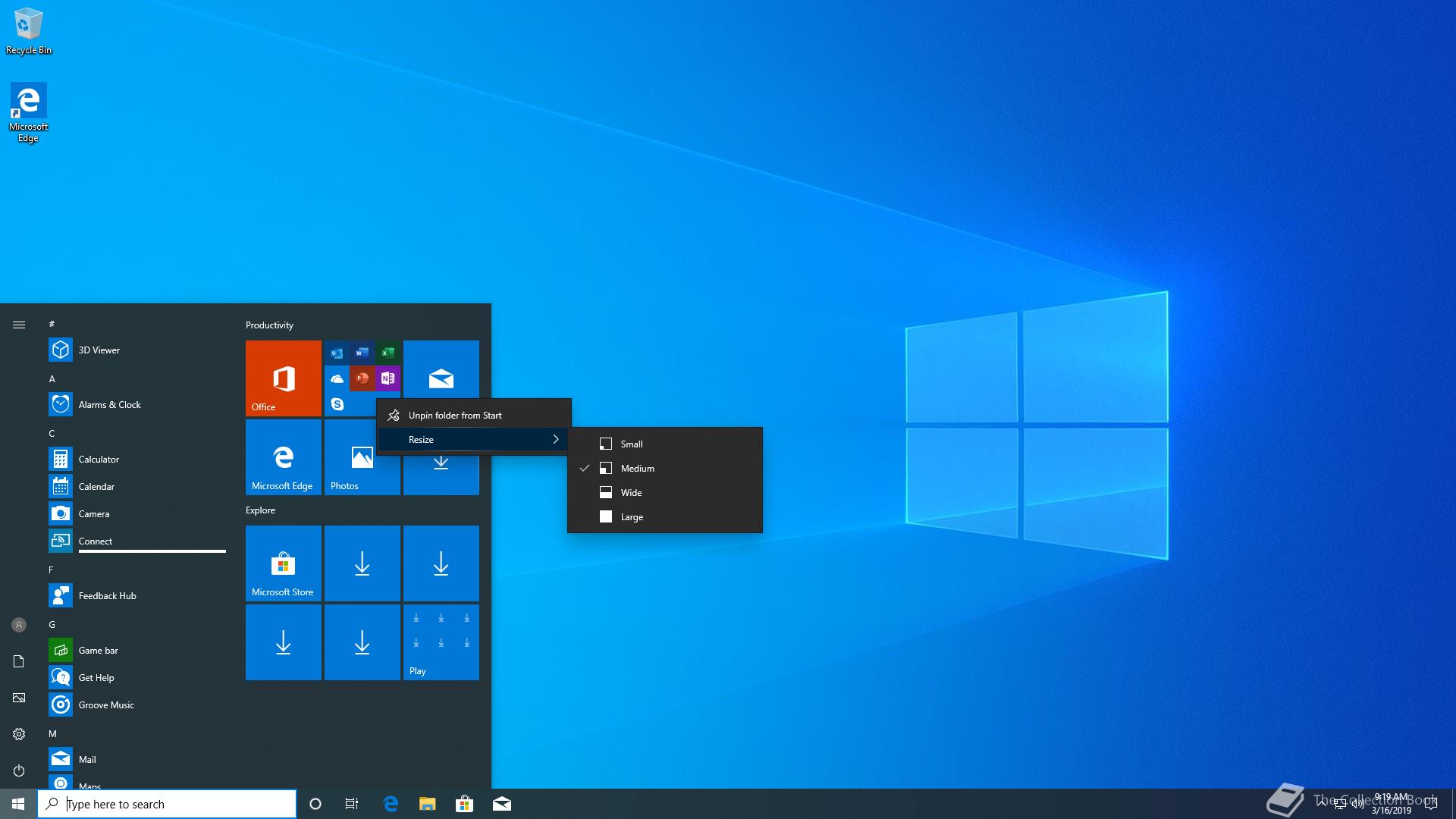Jump to letter G in app list
The height and width of the screenshot is (819, 1456).
(52, 624)
